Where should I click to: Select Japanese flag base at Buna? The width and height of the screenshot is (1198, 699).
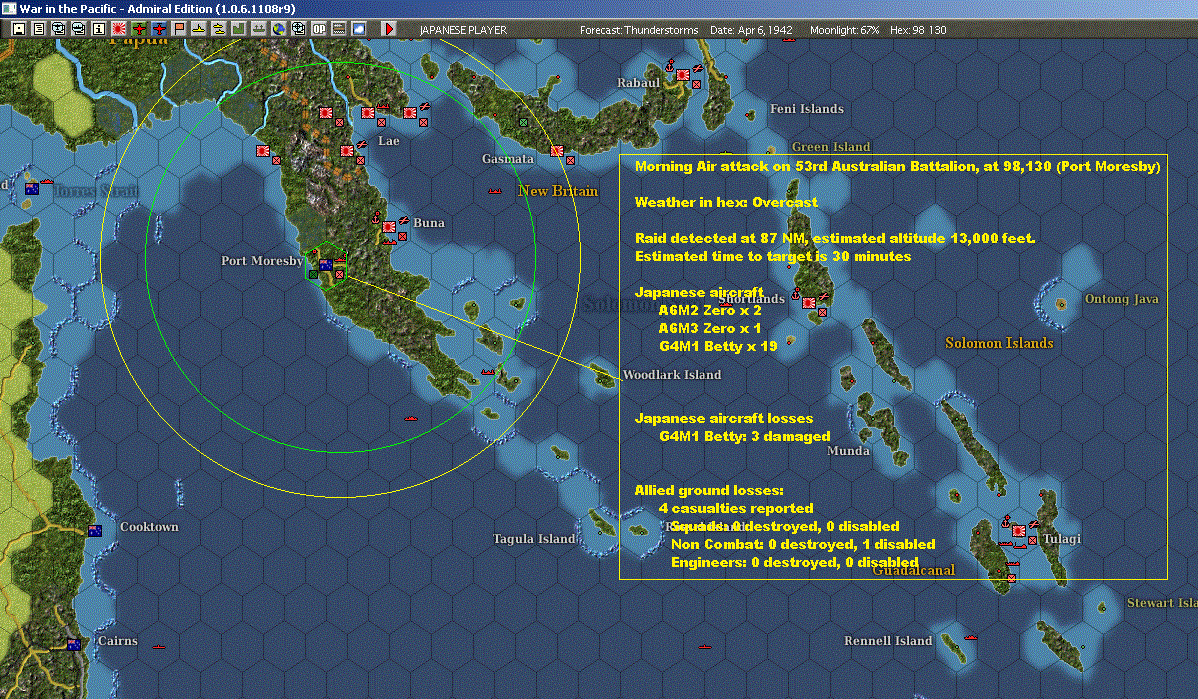[389, 227]
